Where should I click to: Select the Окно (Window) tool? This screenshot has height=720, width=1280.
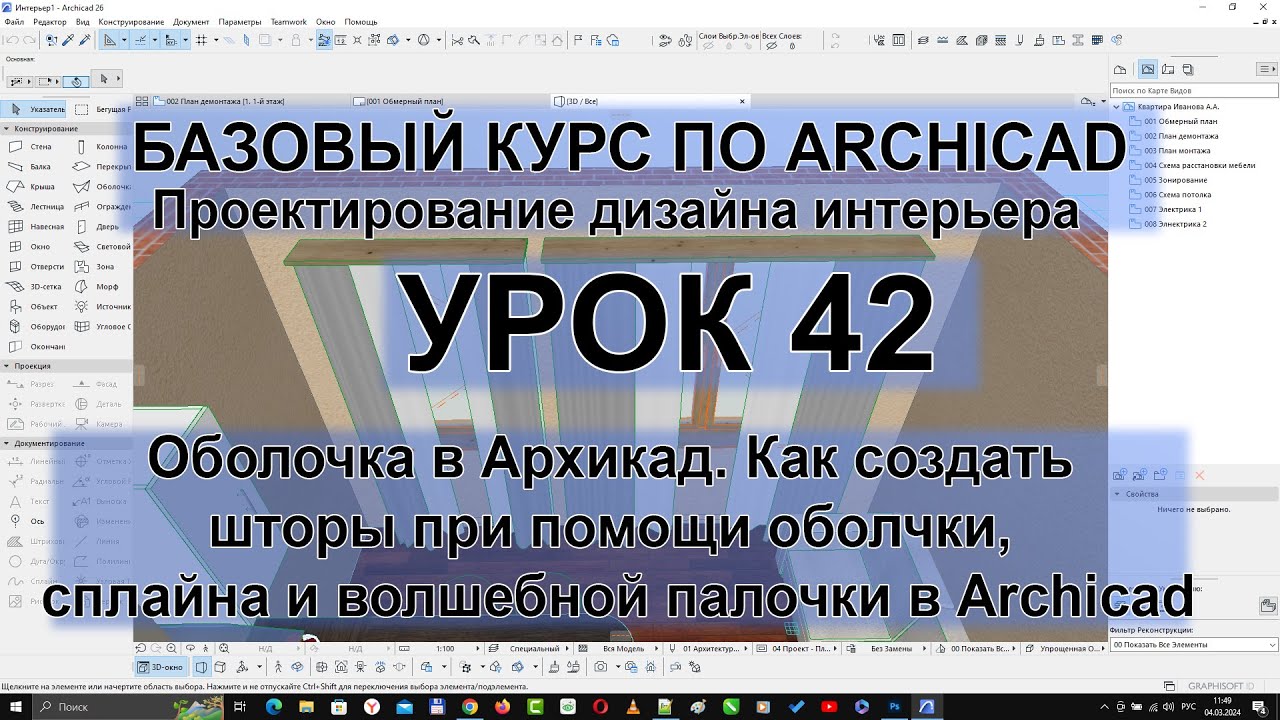[34, 247]
